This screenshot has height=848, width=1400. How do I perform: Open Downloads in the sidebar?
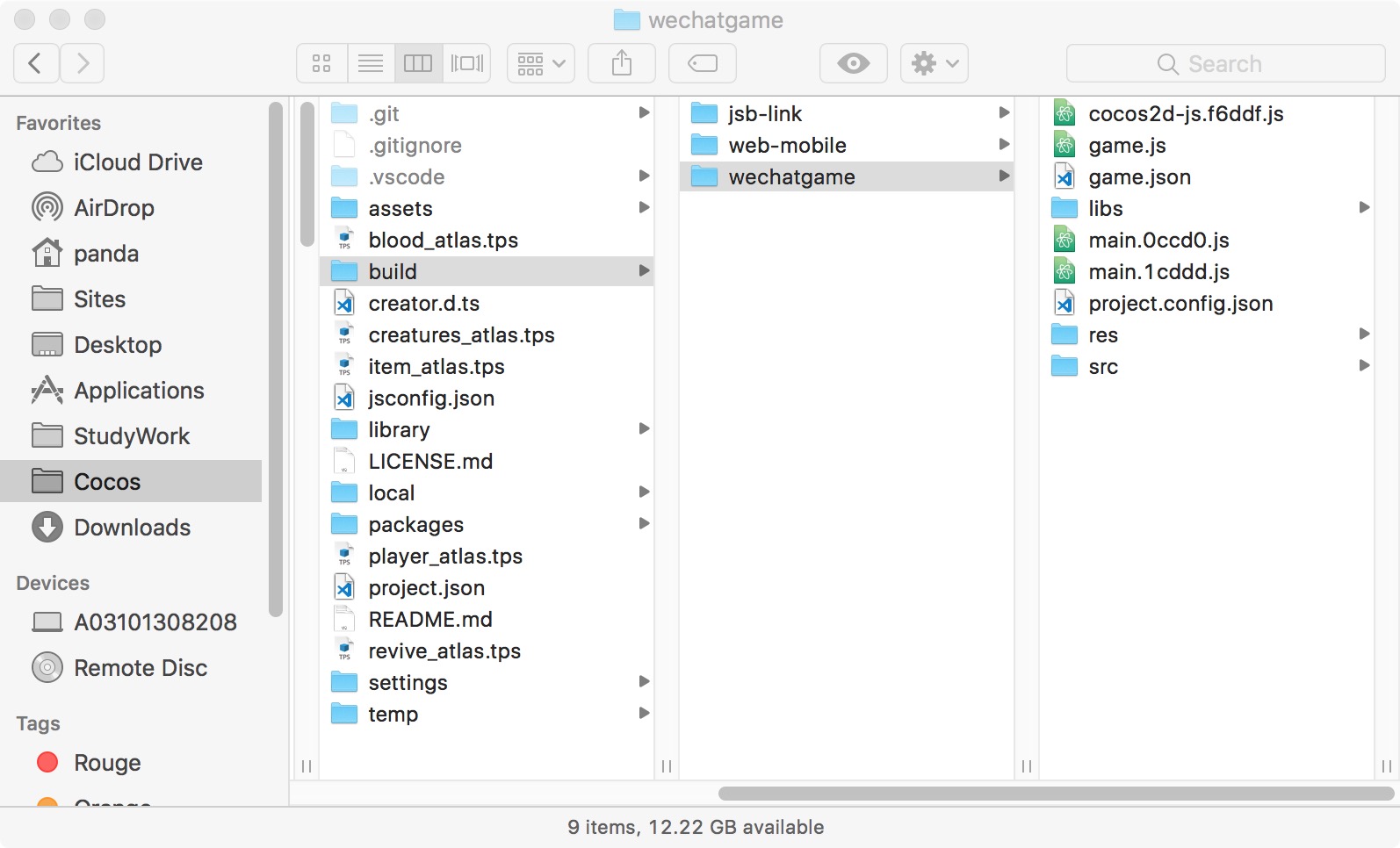132,528
